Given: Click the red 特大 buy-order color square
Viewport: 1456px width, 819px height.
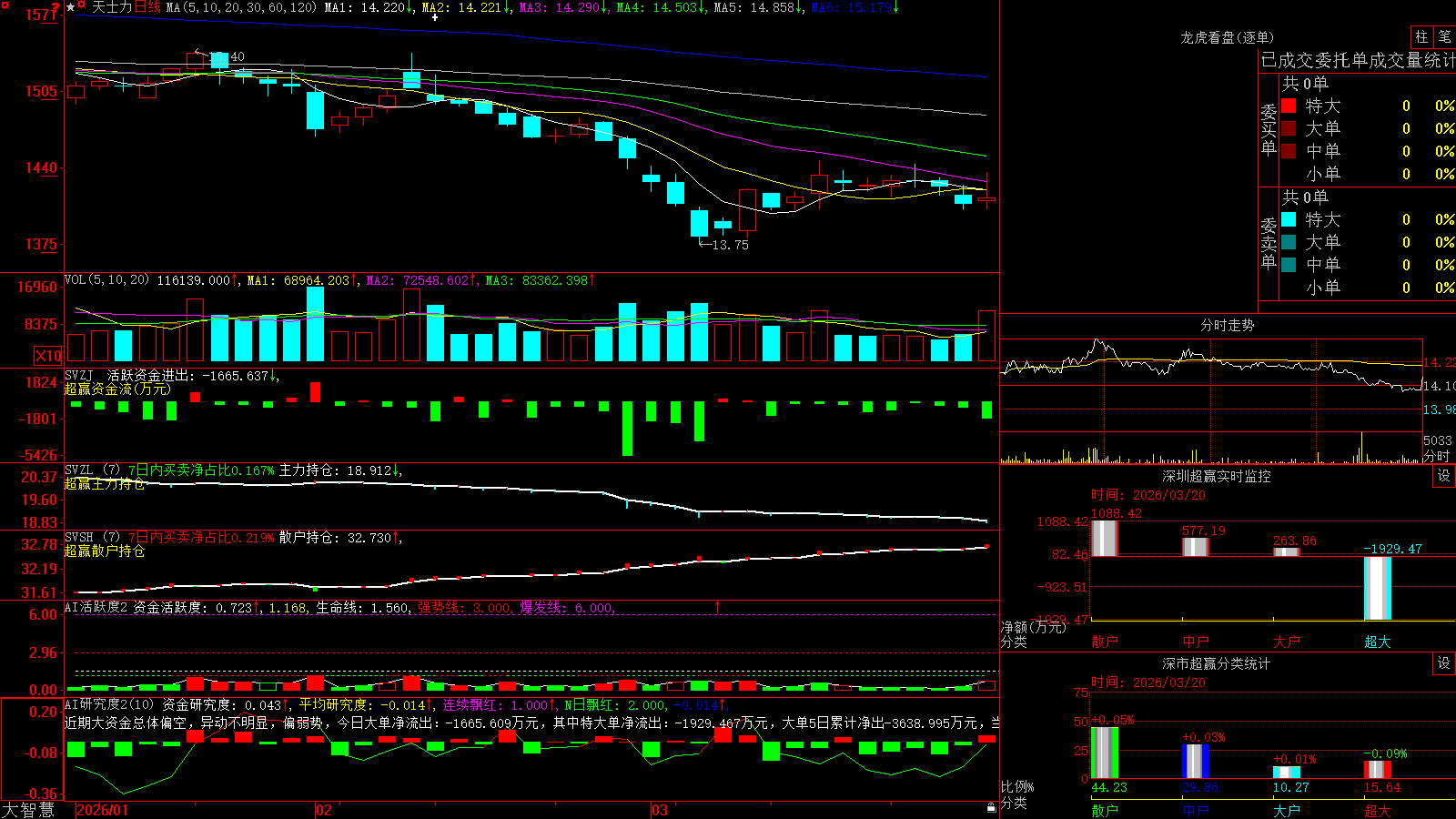Looking at the screenshot, I should tap(1289, 106).
